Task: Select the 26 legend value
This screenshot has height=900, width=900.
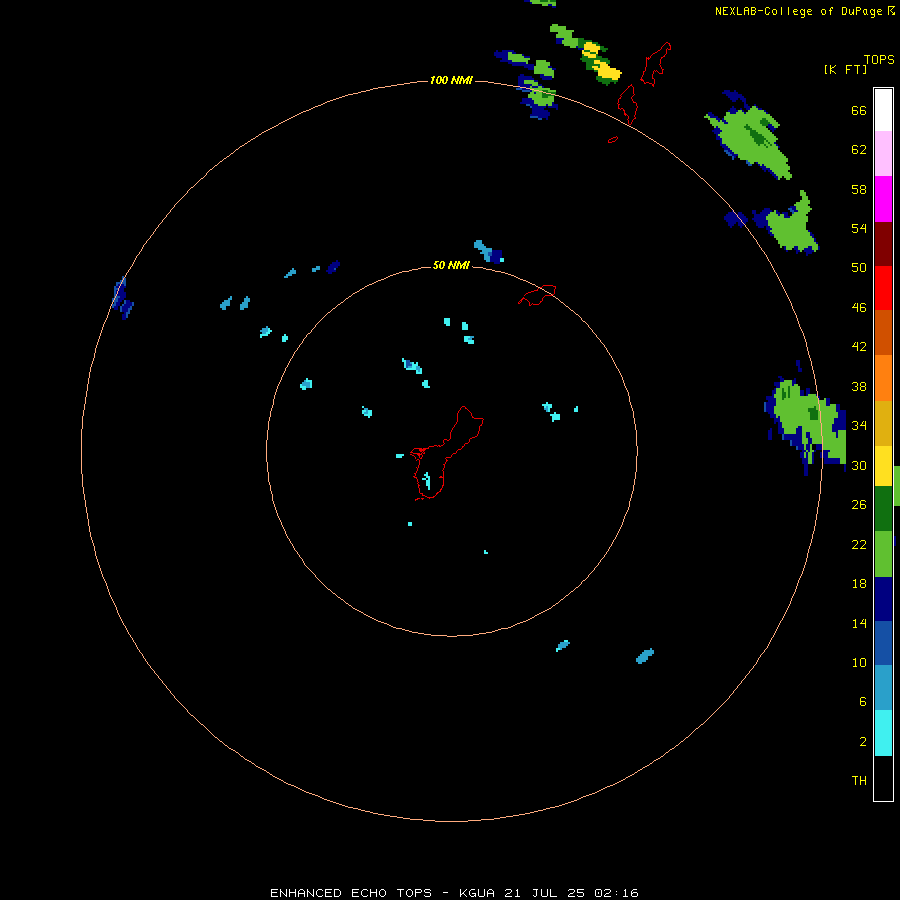Action: point(859,505)
